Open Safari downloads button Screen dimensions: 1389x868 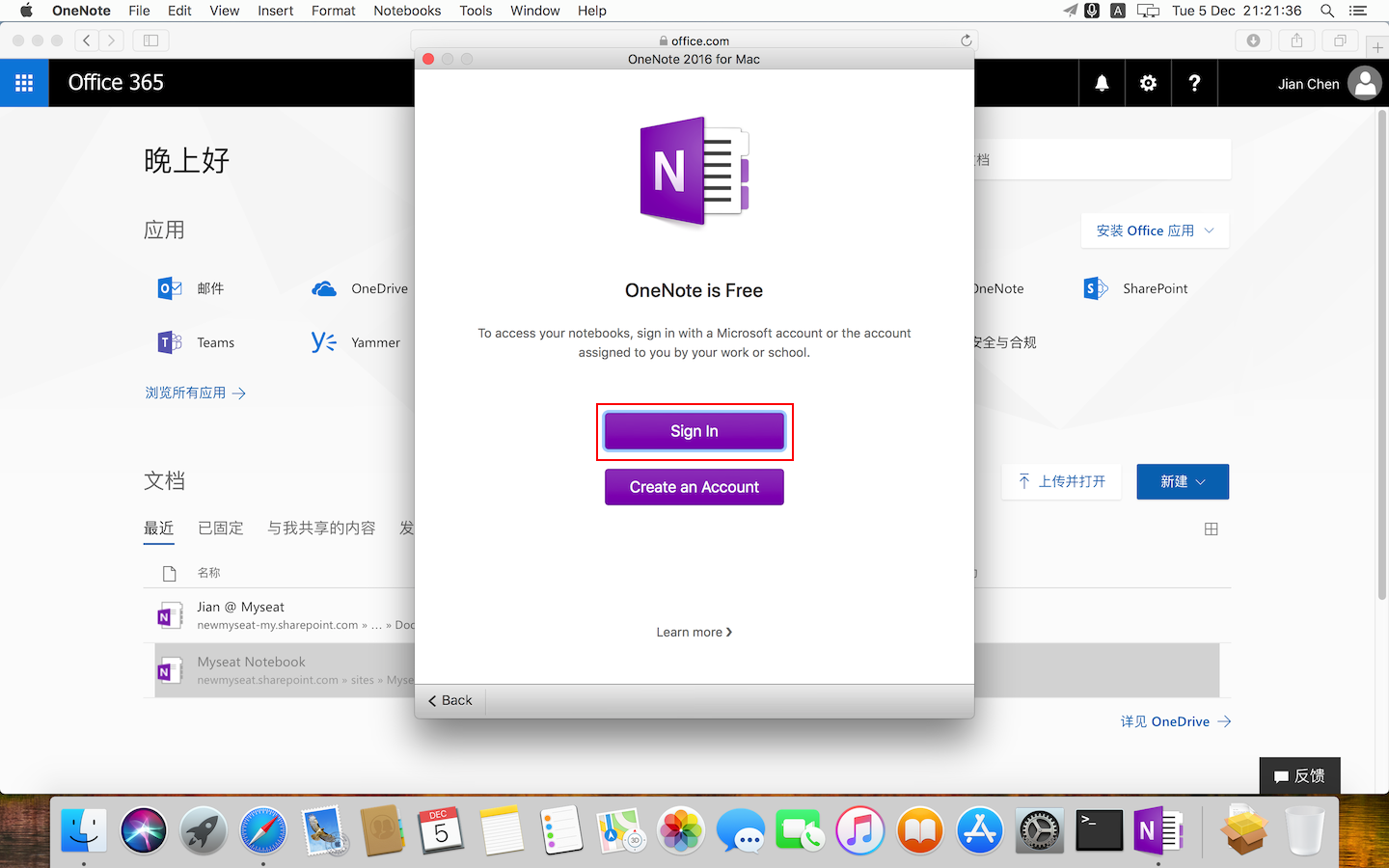pos(1253,41)
